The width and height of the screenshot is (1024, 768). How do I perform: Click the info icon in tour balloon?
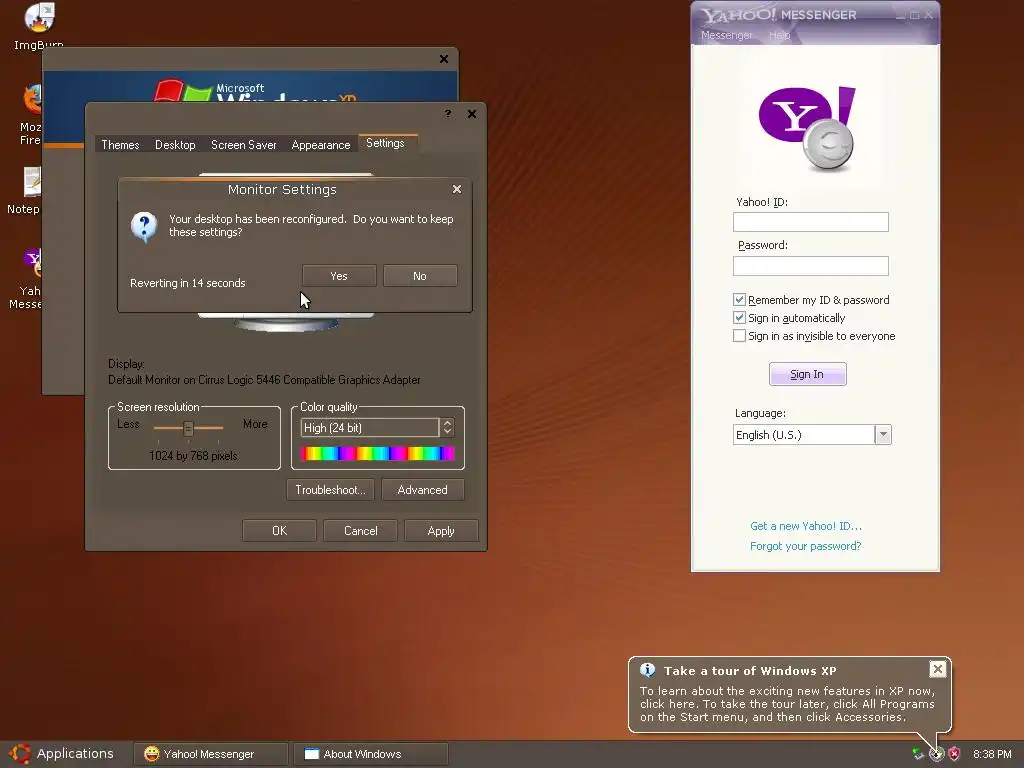click(x=647, y=670)
